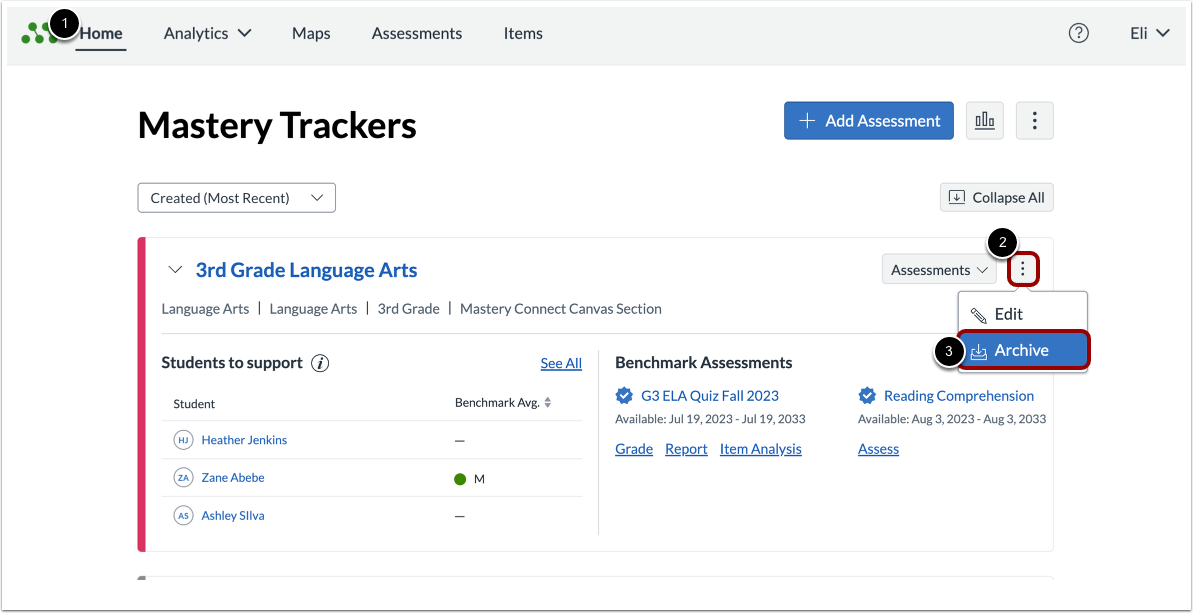Click the Add Assessment button

click(x=868, y=120)
